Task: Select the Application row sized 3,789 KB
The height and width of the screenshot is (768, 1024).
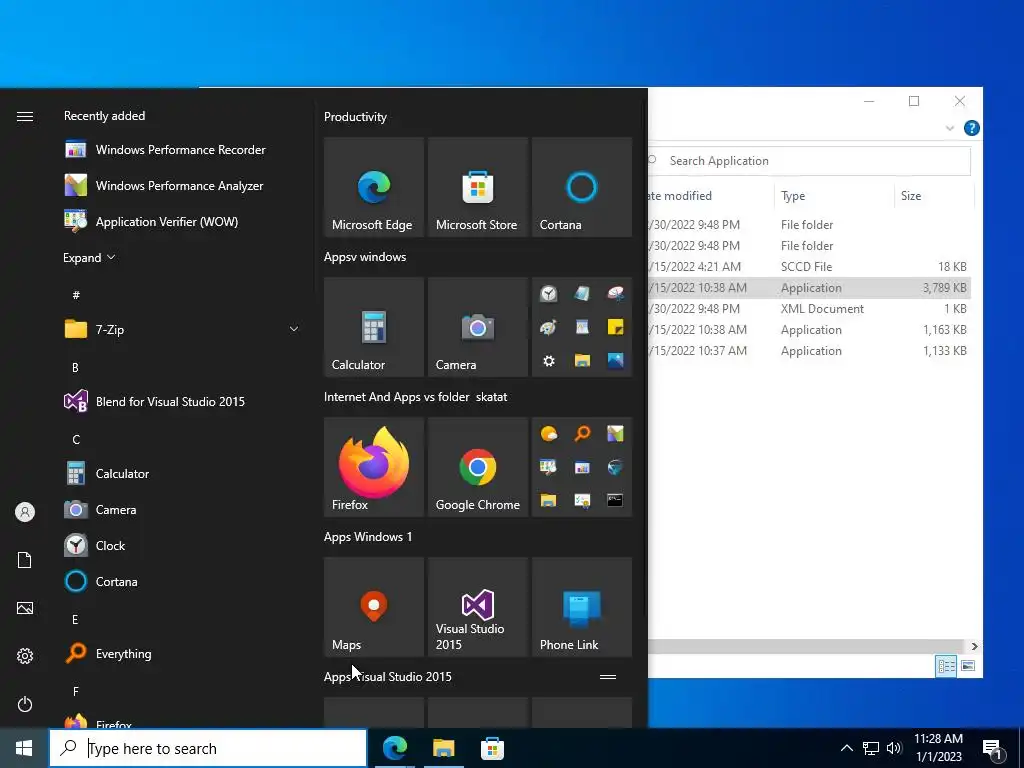Action: pyautogui.click(x=809, y=288)
